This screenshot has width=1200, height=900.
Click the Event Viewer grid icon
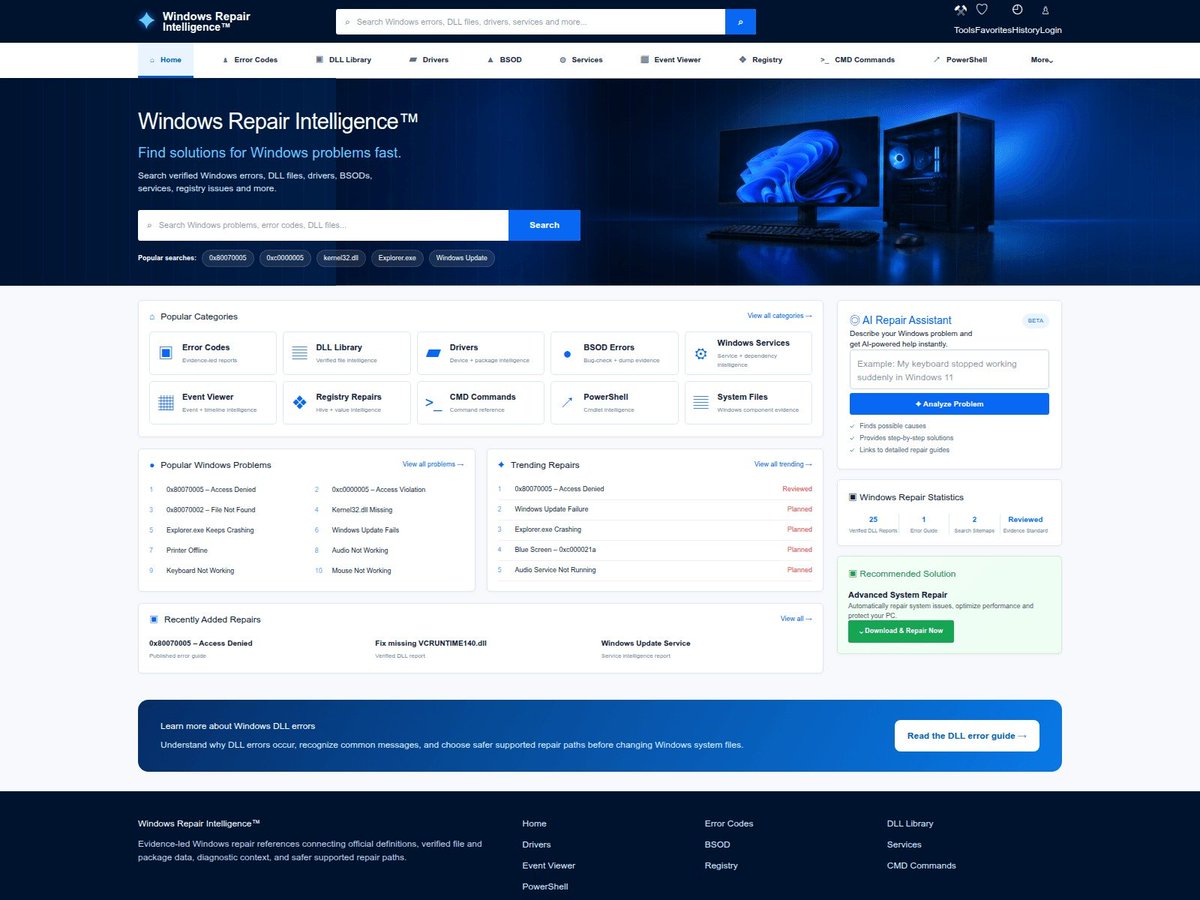point(166,403)
